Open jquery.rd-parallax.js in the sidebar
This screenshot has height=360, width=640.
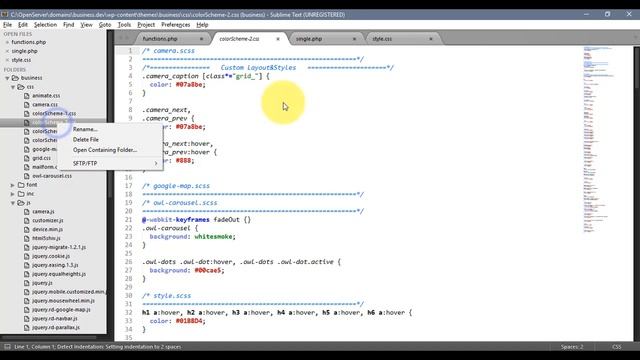(x=56, y=328)
